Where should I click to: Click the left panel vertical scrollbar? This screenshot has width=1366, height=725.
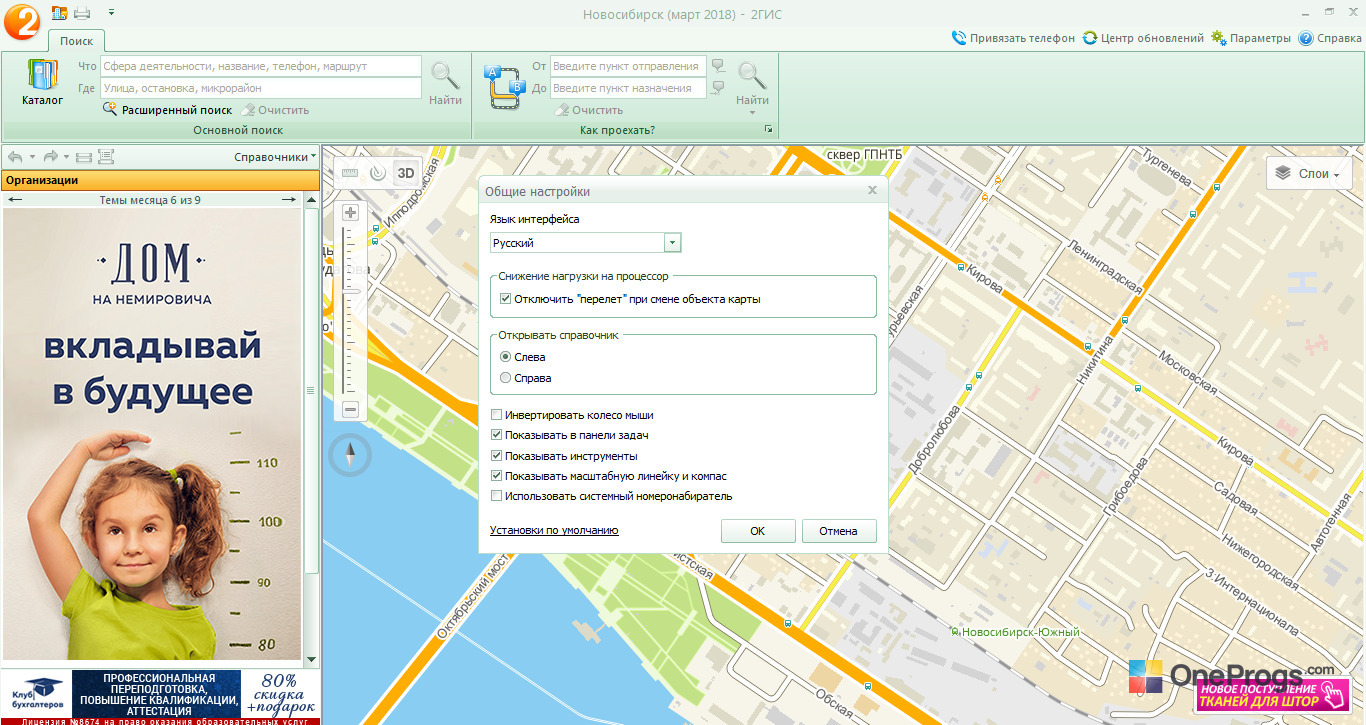[x=312, y=390]
